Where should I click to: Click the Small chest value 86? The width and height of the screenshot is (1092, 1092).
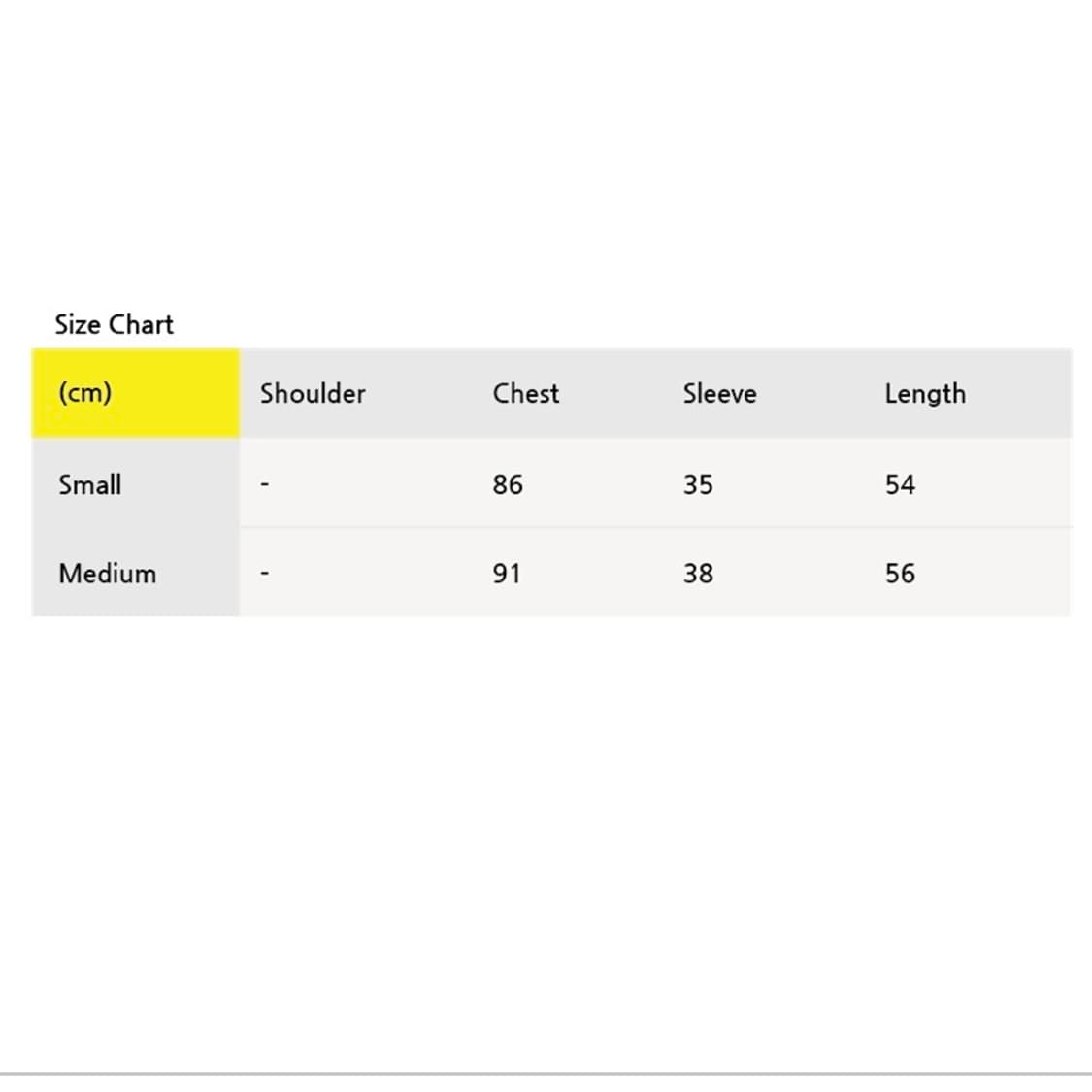pos(508,484)
